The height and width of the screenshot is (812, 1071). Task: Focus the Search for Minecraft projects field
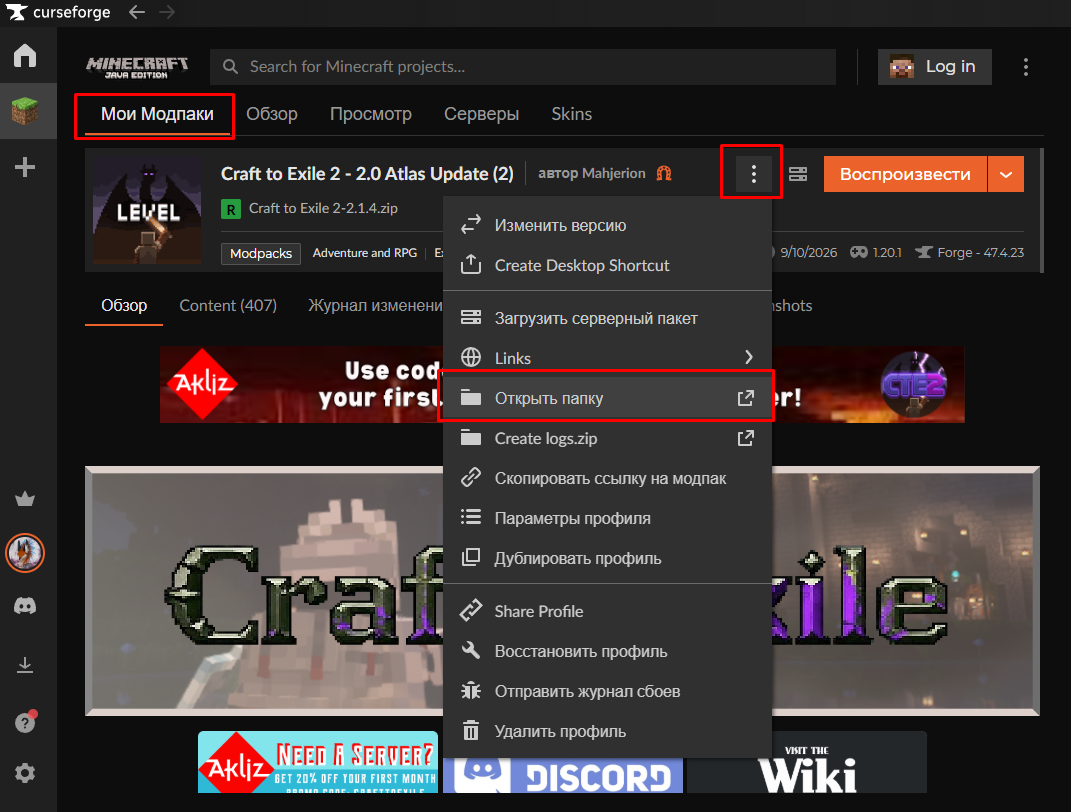pyautogui.click(x=523, y=67)
